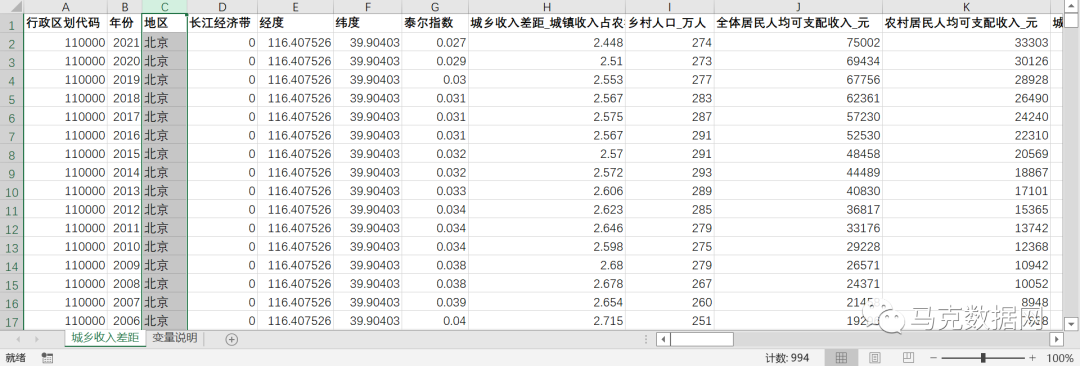The height and width of the screenshot is (366, 1080).
Task: Select the income gap cell 2.448
Action: coord(546,43)
